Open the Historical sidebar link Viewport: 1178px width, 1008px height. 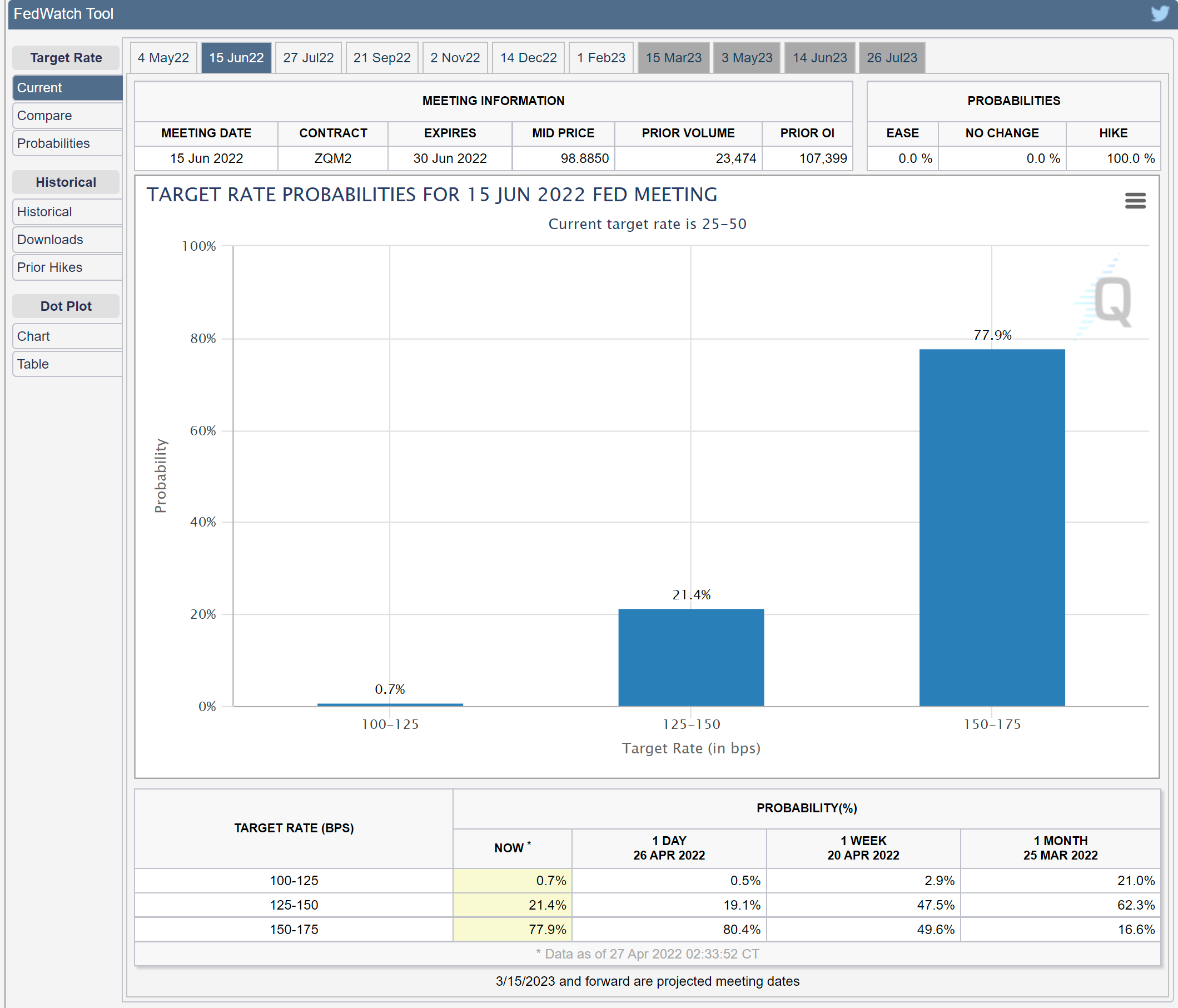pos(67,211)
